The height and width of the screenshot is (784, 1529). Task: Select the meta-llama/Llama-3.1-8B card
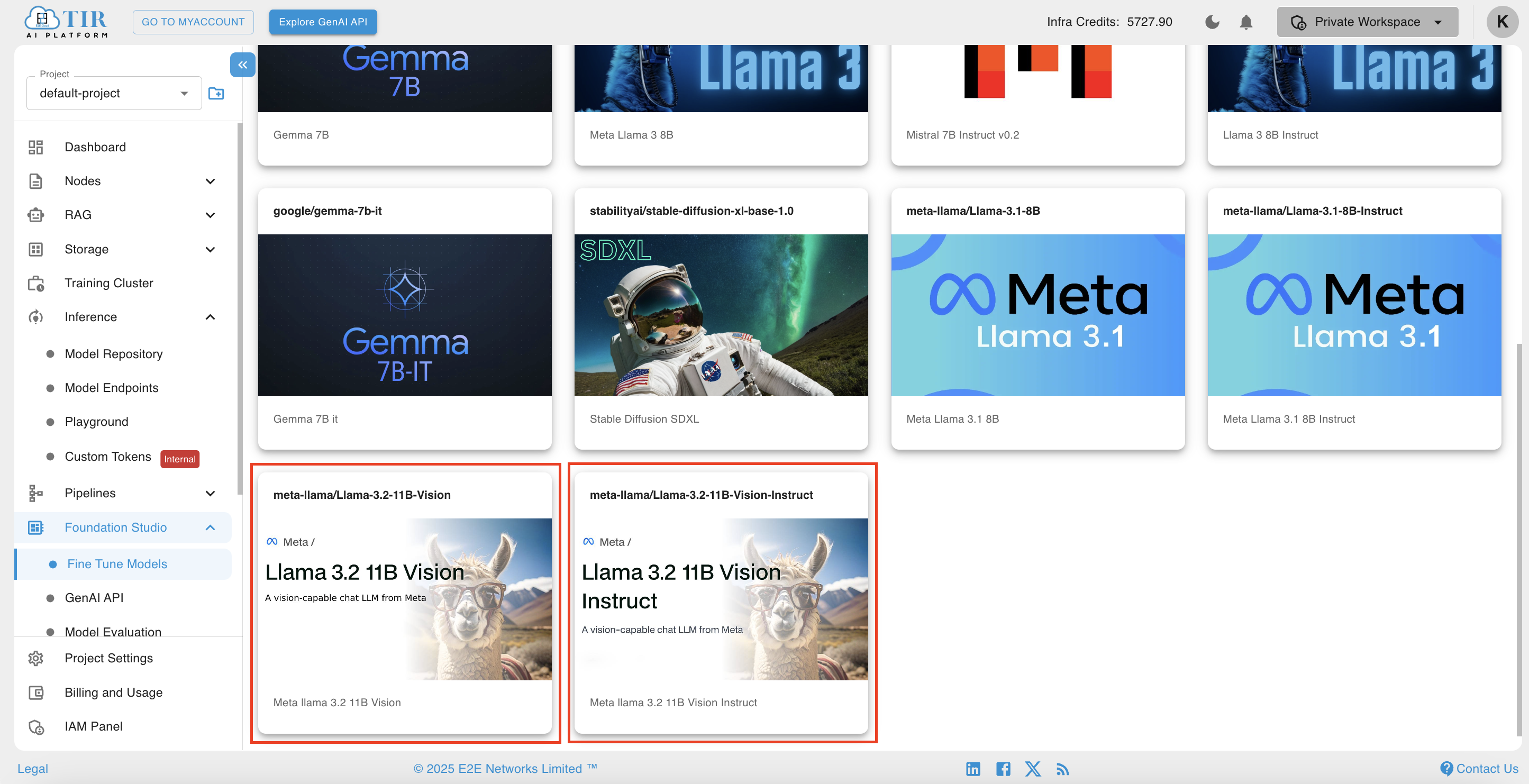tap(1038, 318)
